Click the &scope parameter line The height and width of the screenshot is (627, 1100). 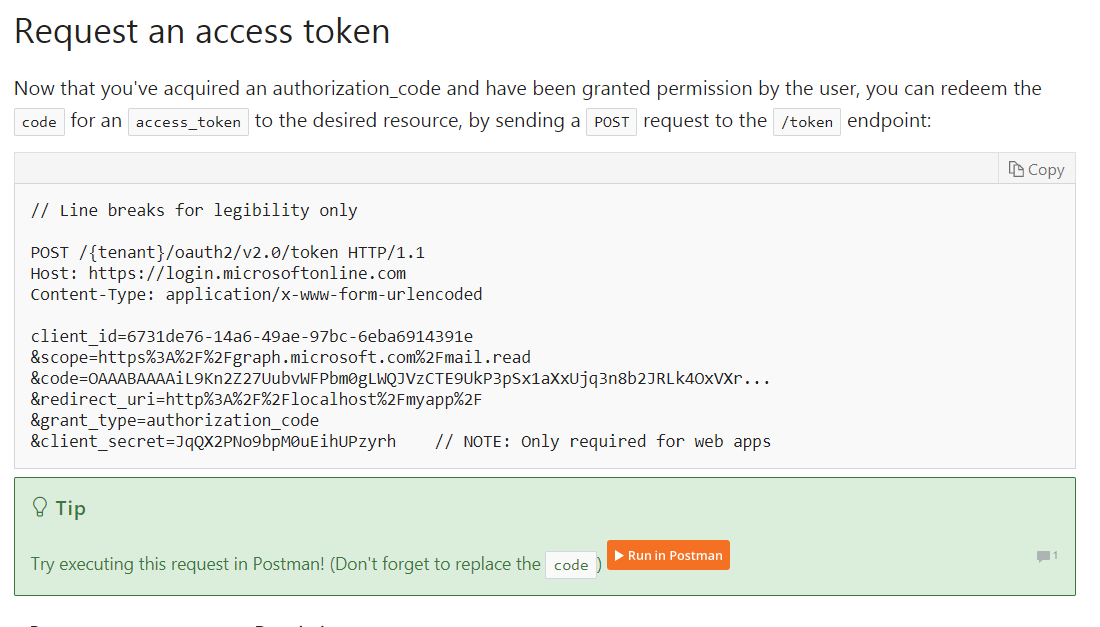coord(281,357)
